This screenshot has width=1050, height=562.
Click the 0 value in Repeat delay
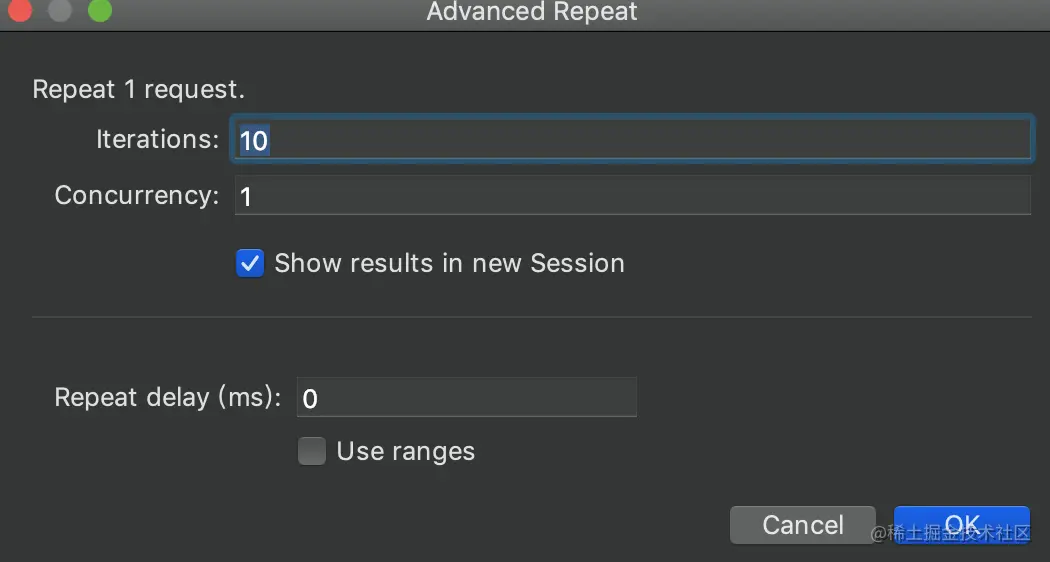[310, 399]
